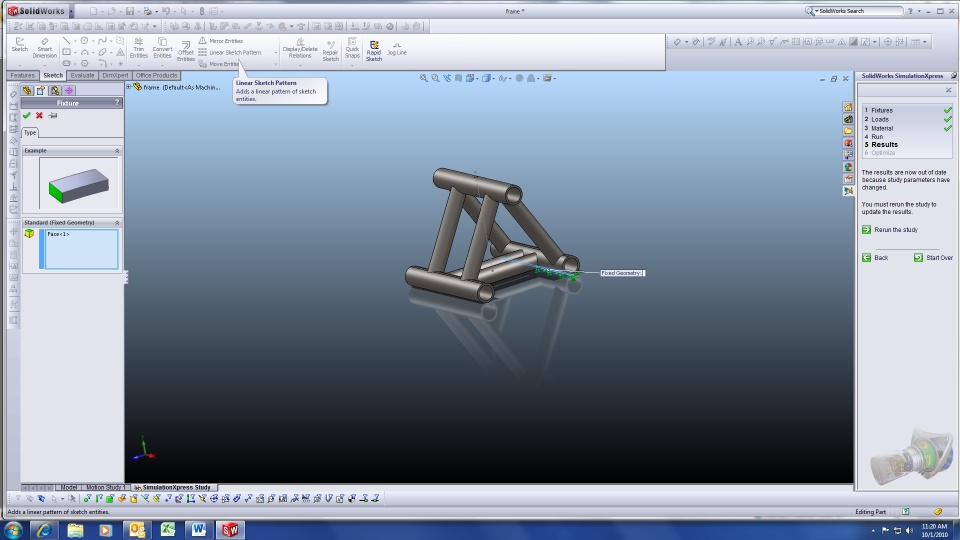This screenshot has width=960, height=540.
Task: Click the Fixed Geometry callout label
Action: click(x=622, y=273)
